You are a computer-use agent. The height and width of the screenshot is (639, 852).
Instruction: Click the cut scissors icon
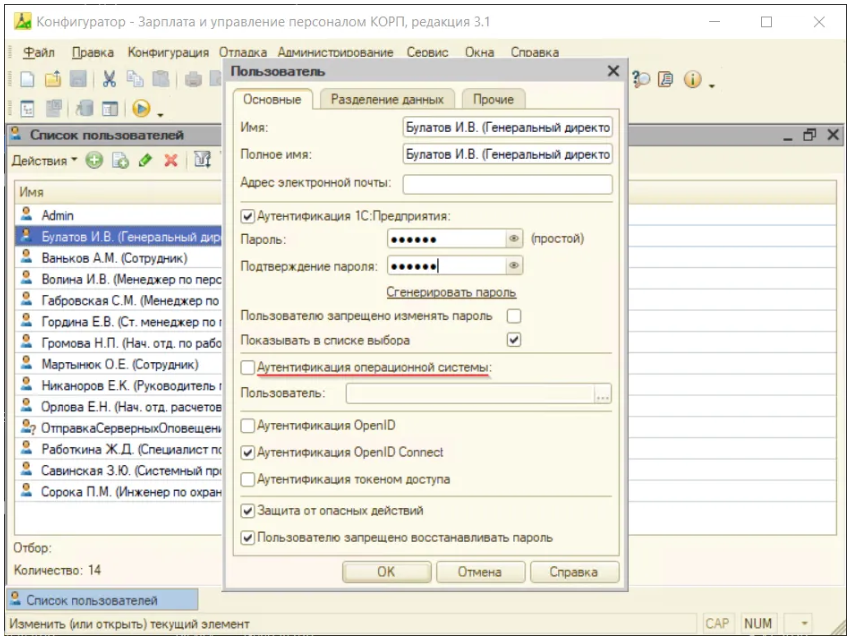point(108,80)
